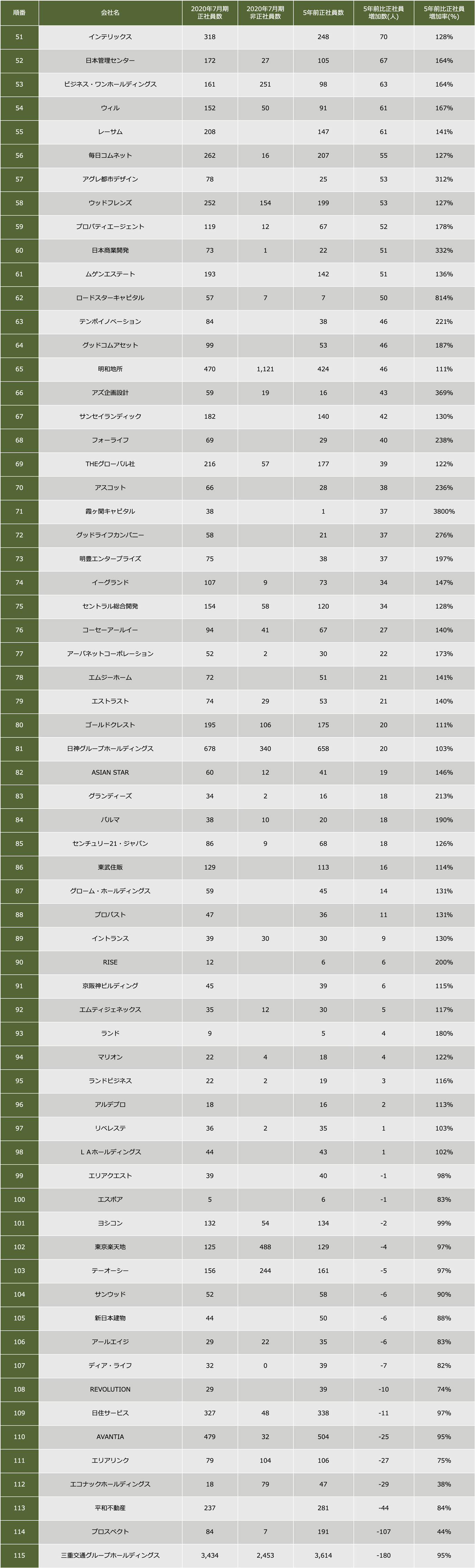Click the 3800% growth rate cell
The image size is (475, 1568).
click(x=444, y=511)
